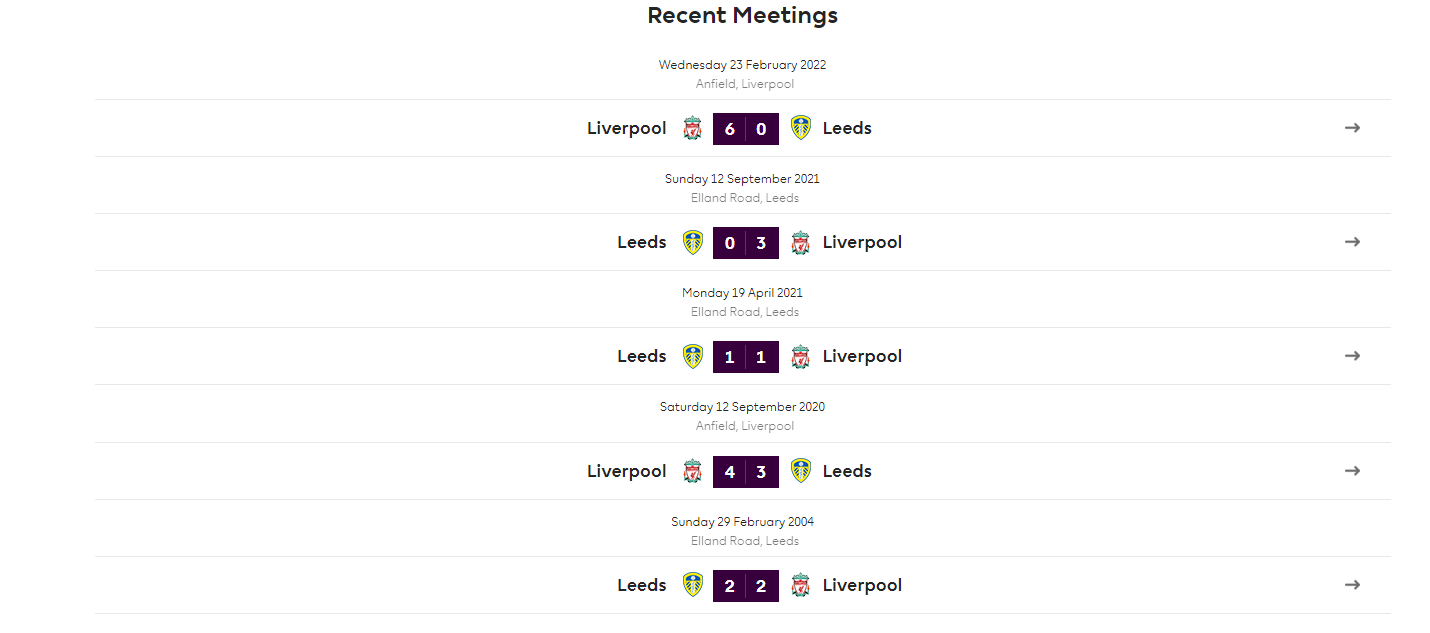This screenshot has height=633, width=1430.
Task: Click Liverpool crest in 6-0 match row
Action: [x=692, y=128]
